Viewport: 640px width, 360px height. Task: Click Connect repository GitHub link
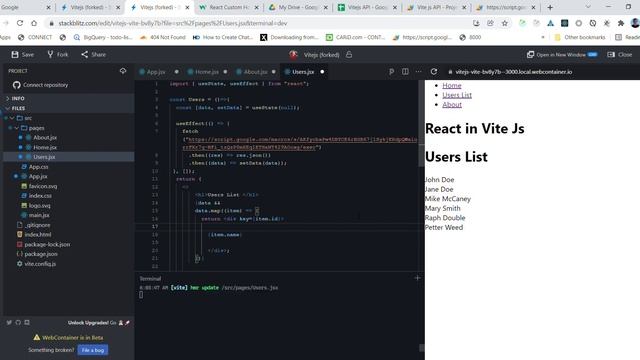pyautogui.click(x=40, y=85)
